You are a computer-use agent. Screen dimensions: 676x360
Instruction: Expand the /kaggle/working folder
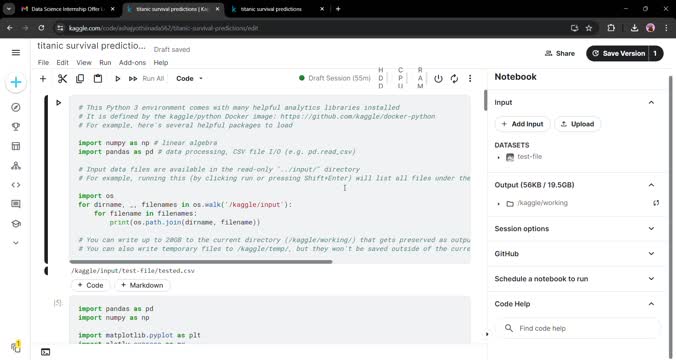click(499, 203)
